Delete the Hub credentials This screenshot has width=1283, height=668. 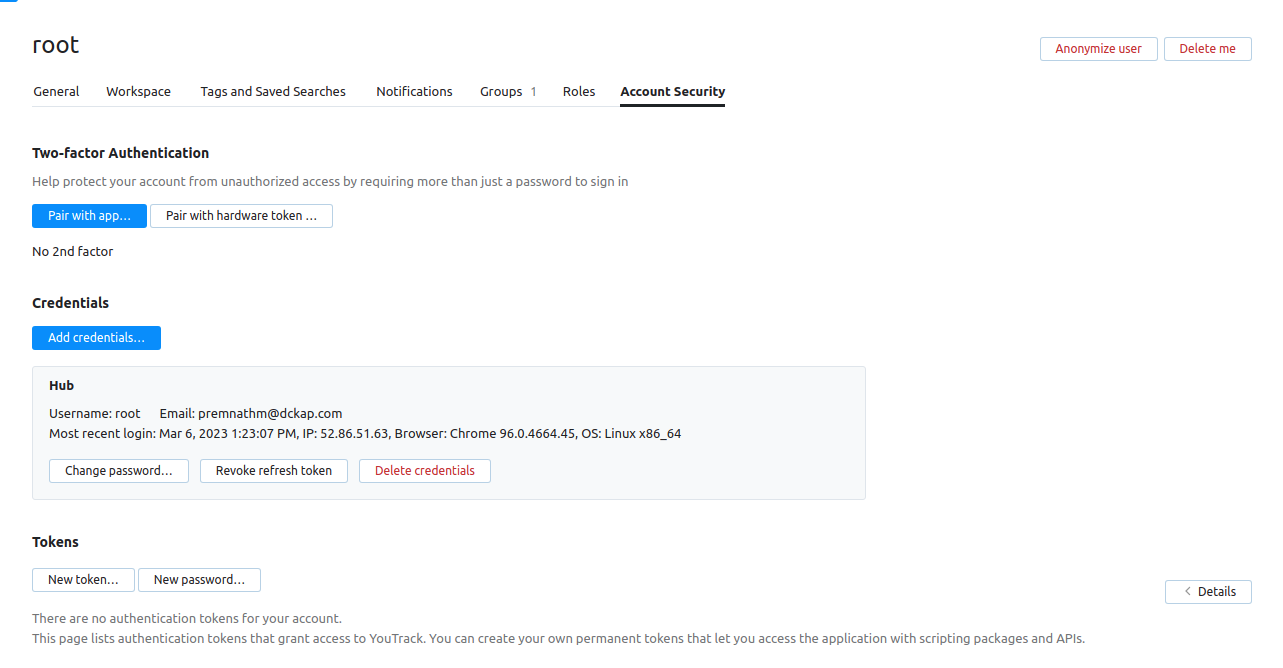(424, 470)
